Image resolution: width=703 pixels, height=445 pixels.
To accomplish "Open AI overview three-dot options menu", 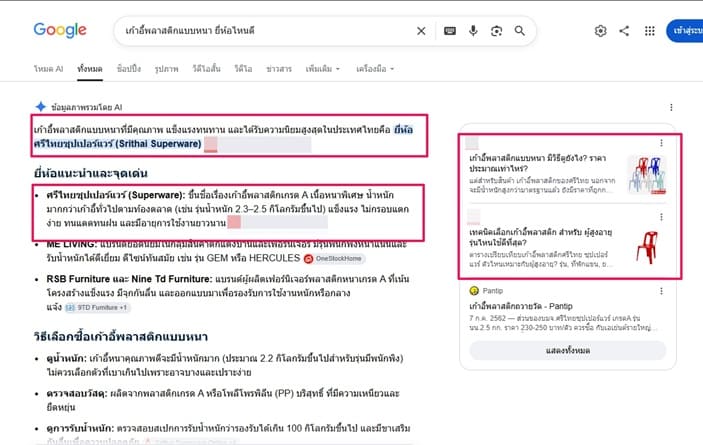I will [x=671, y=107].
